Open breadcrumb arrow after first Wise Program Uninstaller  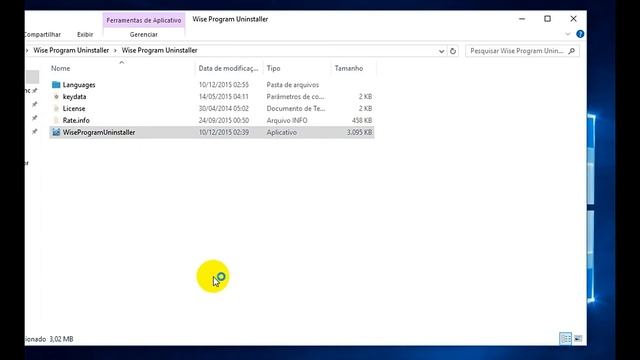pyautogui.click(x=115, y=51)
